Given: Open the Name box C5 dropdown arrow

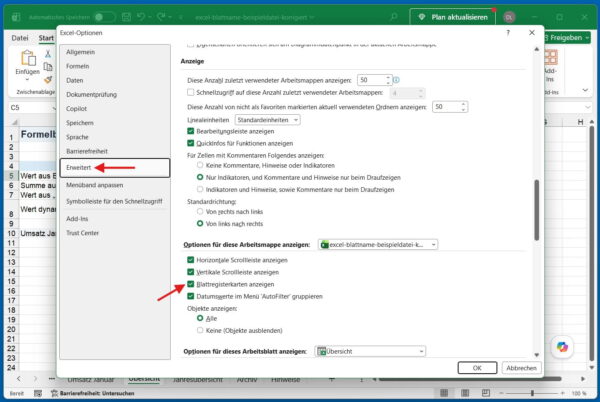Looking at the screenshot, I should (54, 108).
